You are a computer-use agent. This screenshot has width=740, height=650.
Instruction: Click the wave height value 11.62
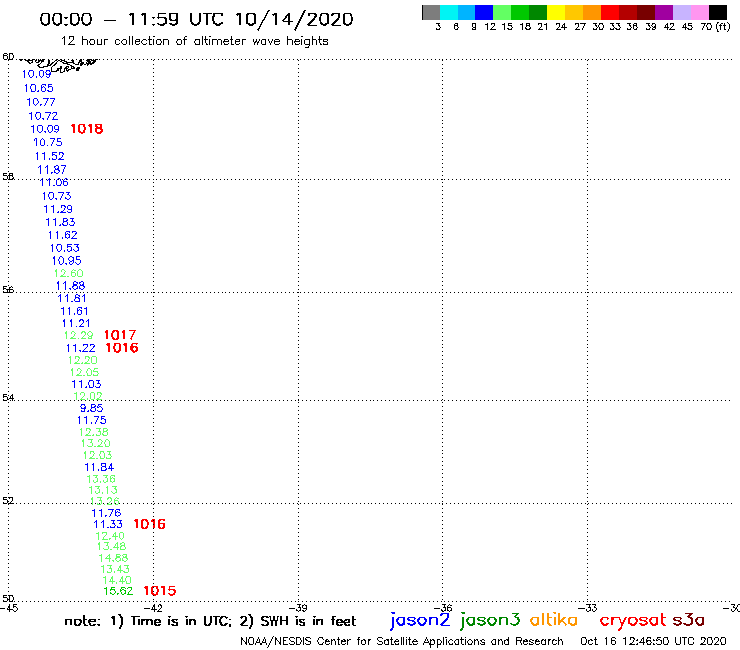(62, 235)
